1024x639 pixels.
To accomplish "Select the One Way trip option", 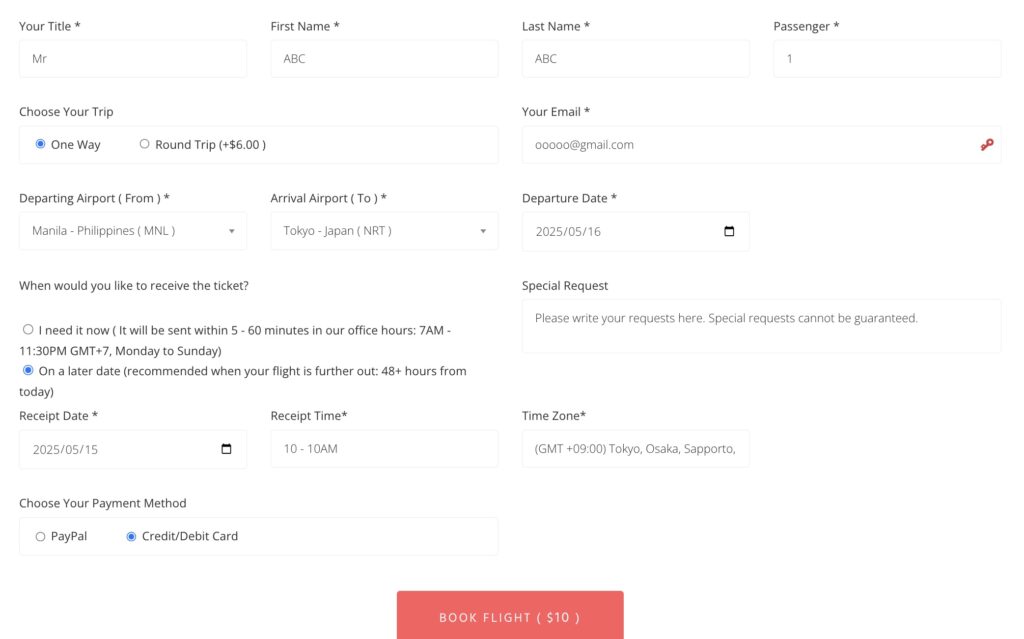I will coord(40,144).
